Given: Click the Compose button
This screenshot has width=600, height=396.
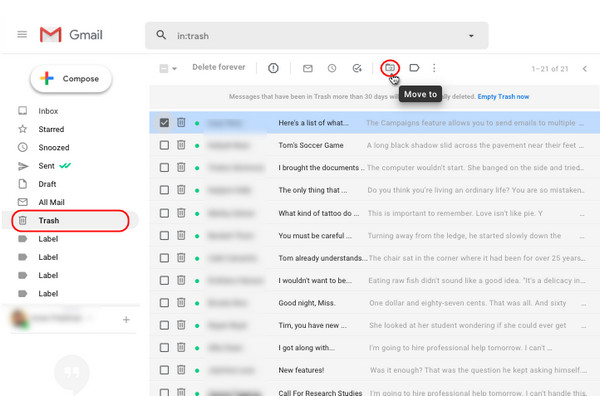Looking at the screenshot, I should [x=71, y=79].
